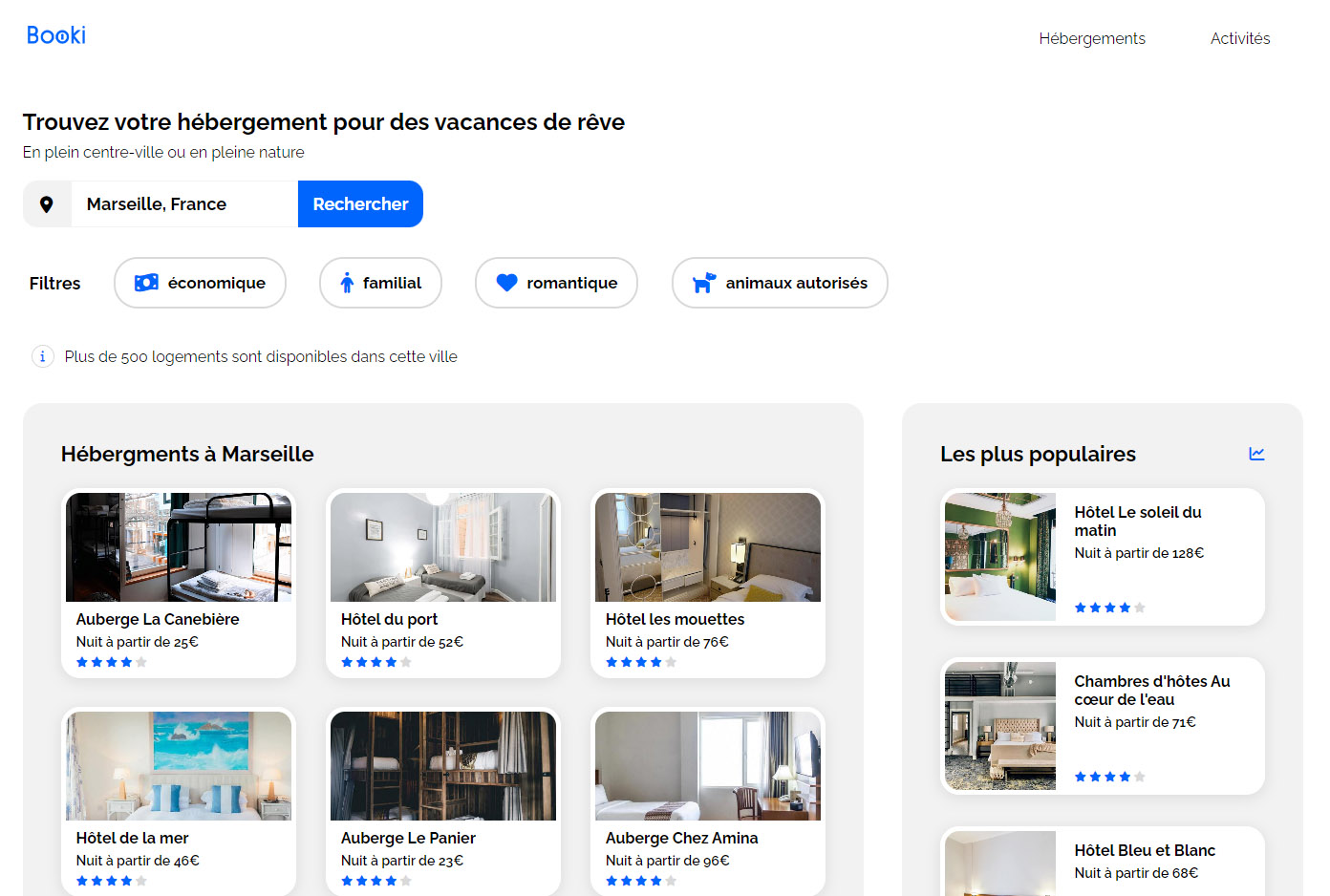Open the Activités navigation link
The image size is (1330, 896).
tap(1240, 38)
